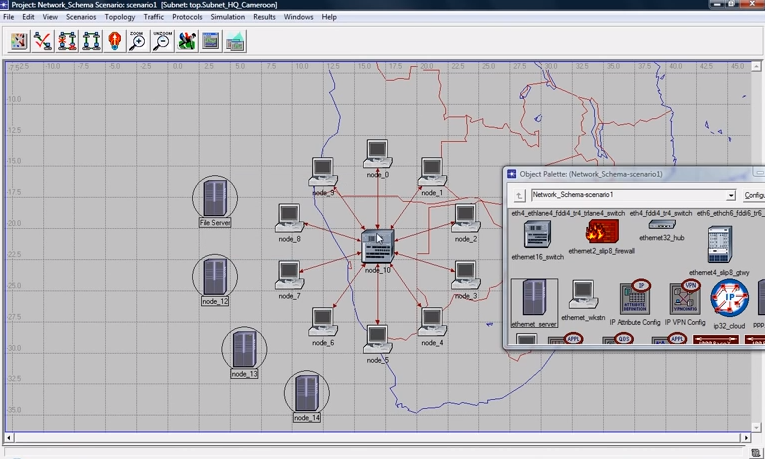Image resolution: width=765 pixels, height=459 pixels.
Task: Click the Object Palette title bar
Action: tap(634, 174)
